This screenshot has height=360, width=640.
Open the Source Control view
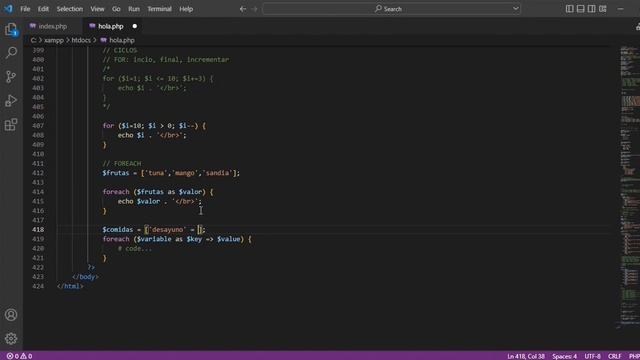click(x=11, y=77)
